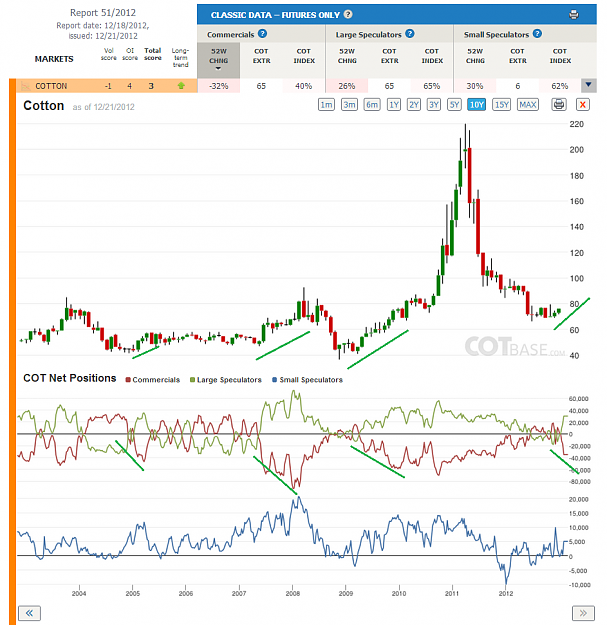Click the green long-term trend arrow
This screenshot has width=607, height=625.
pos(181,86)
